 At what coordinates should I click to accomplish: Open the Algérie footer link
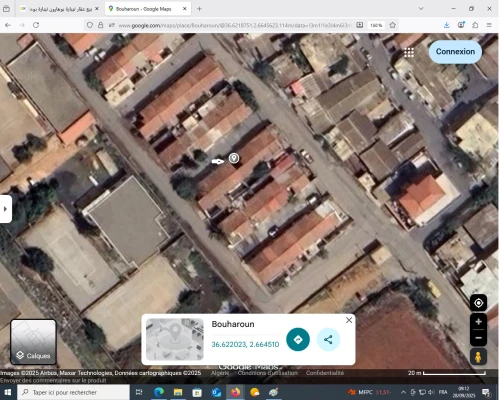(x=220, y=373)
